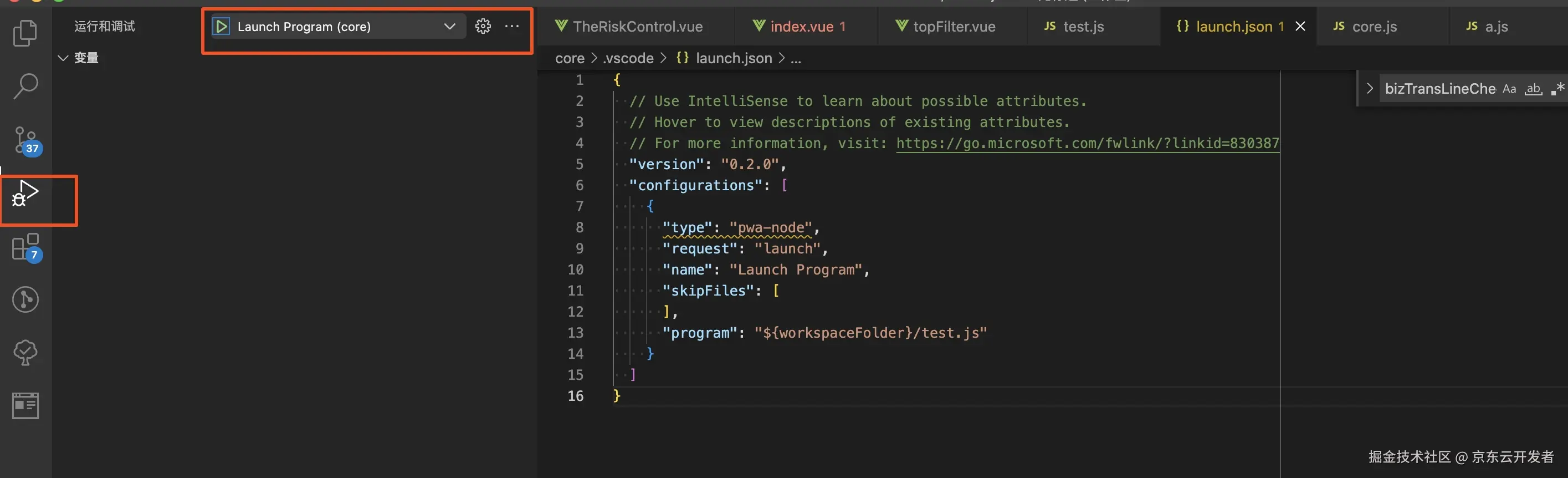Image resolution: width=1568 pixels, height=478 pixels.
Task: Click line number 16 in gutter
Action: [575, 396]
